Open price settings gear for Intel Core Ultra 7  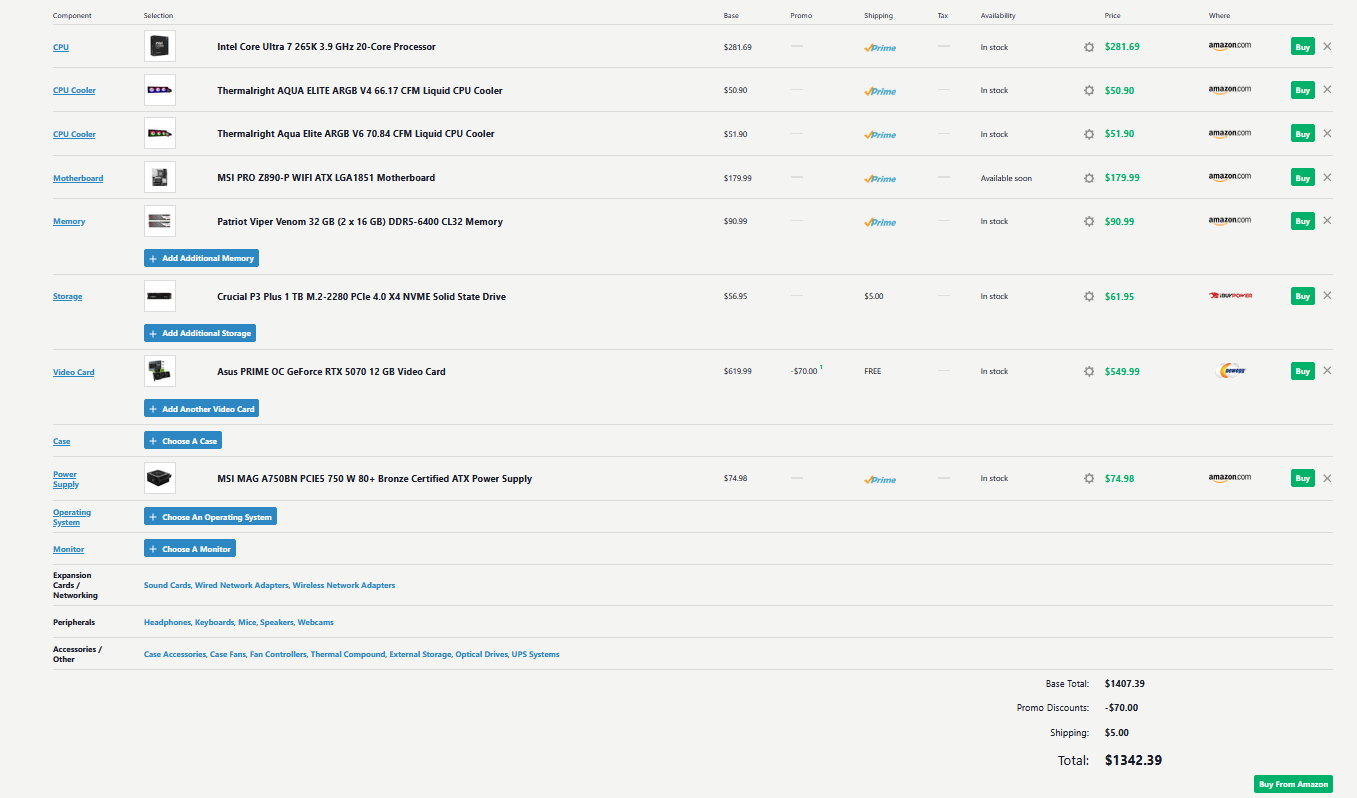1089,47
